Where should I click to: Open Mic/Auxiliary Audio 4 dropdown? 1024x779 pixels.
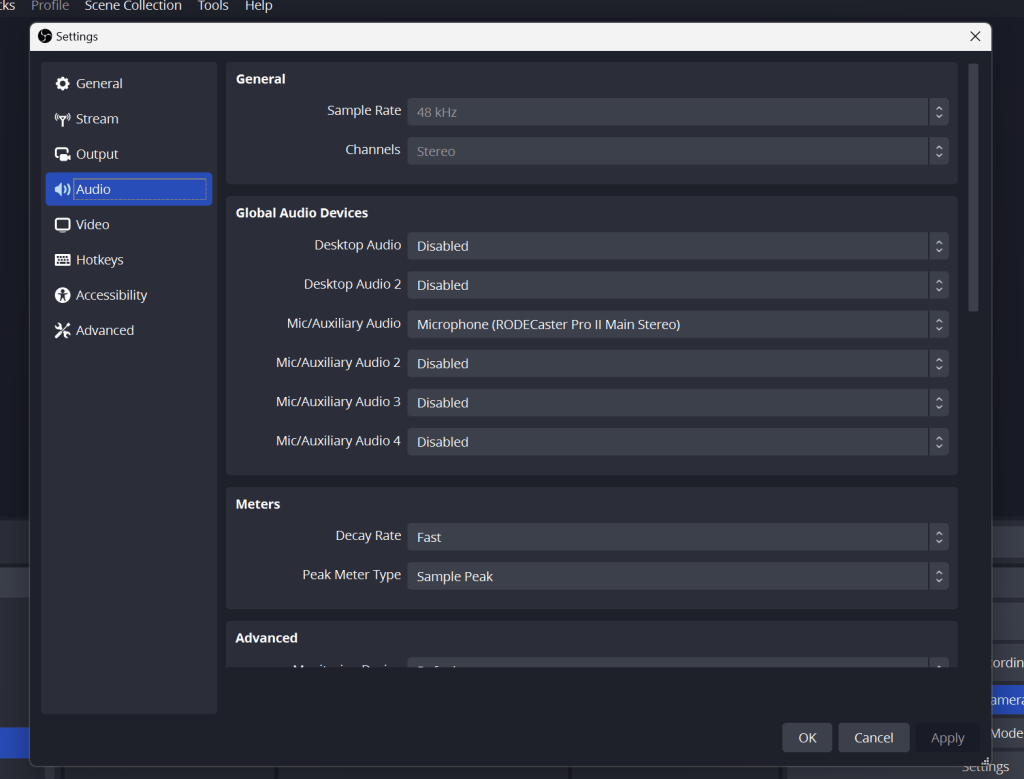point(678,442)
